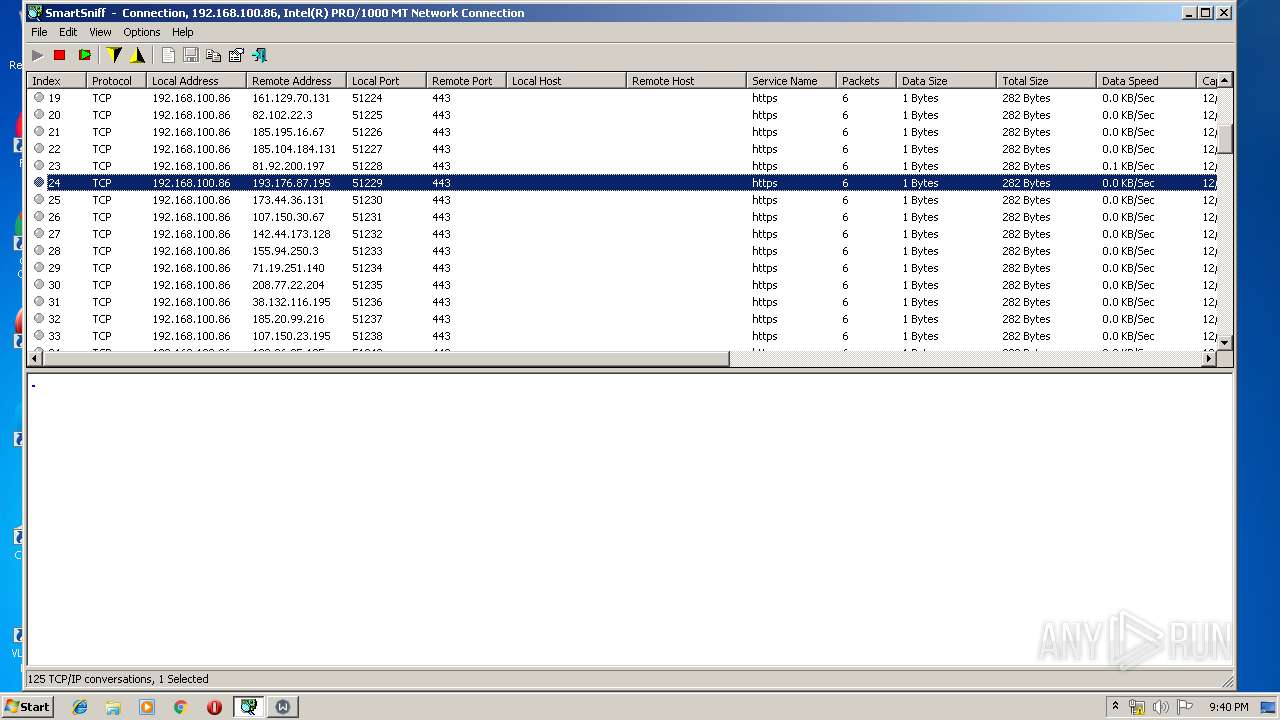Image resolution: width=1280 pixels, height=720 pixels.
Task: Click the horizontal scrollbar thumb
Action: pyautogui.click(x=387, y=358)
